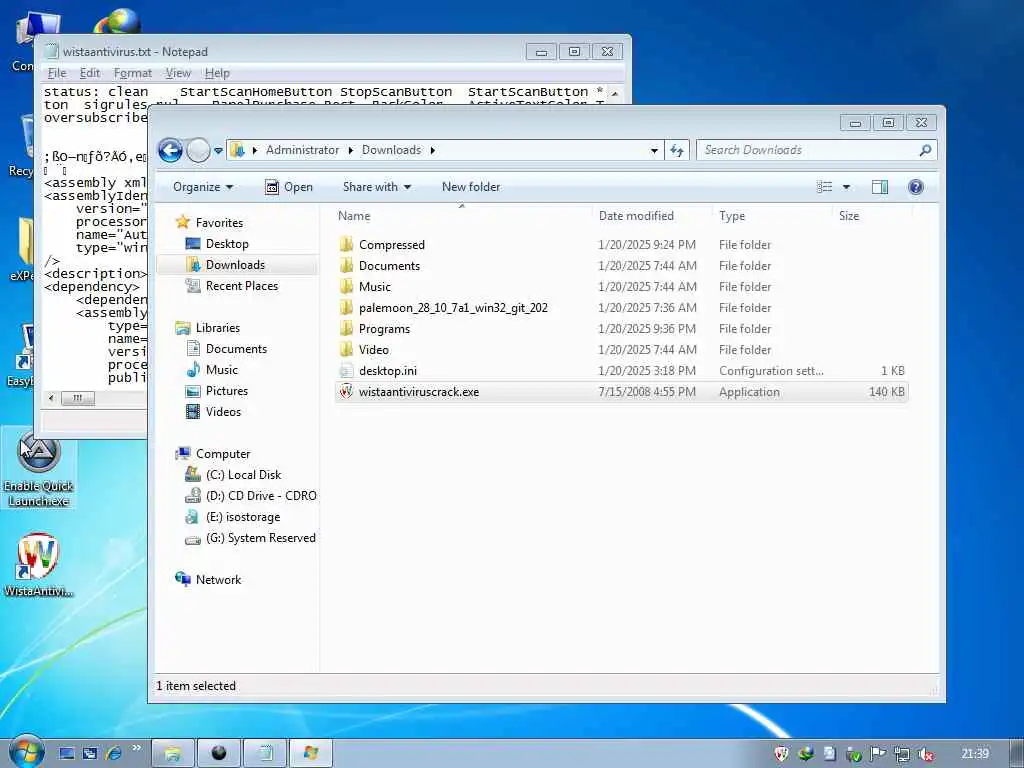Refresh the Downloads folder view
Screen dimensions: 1024x768
677,151
